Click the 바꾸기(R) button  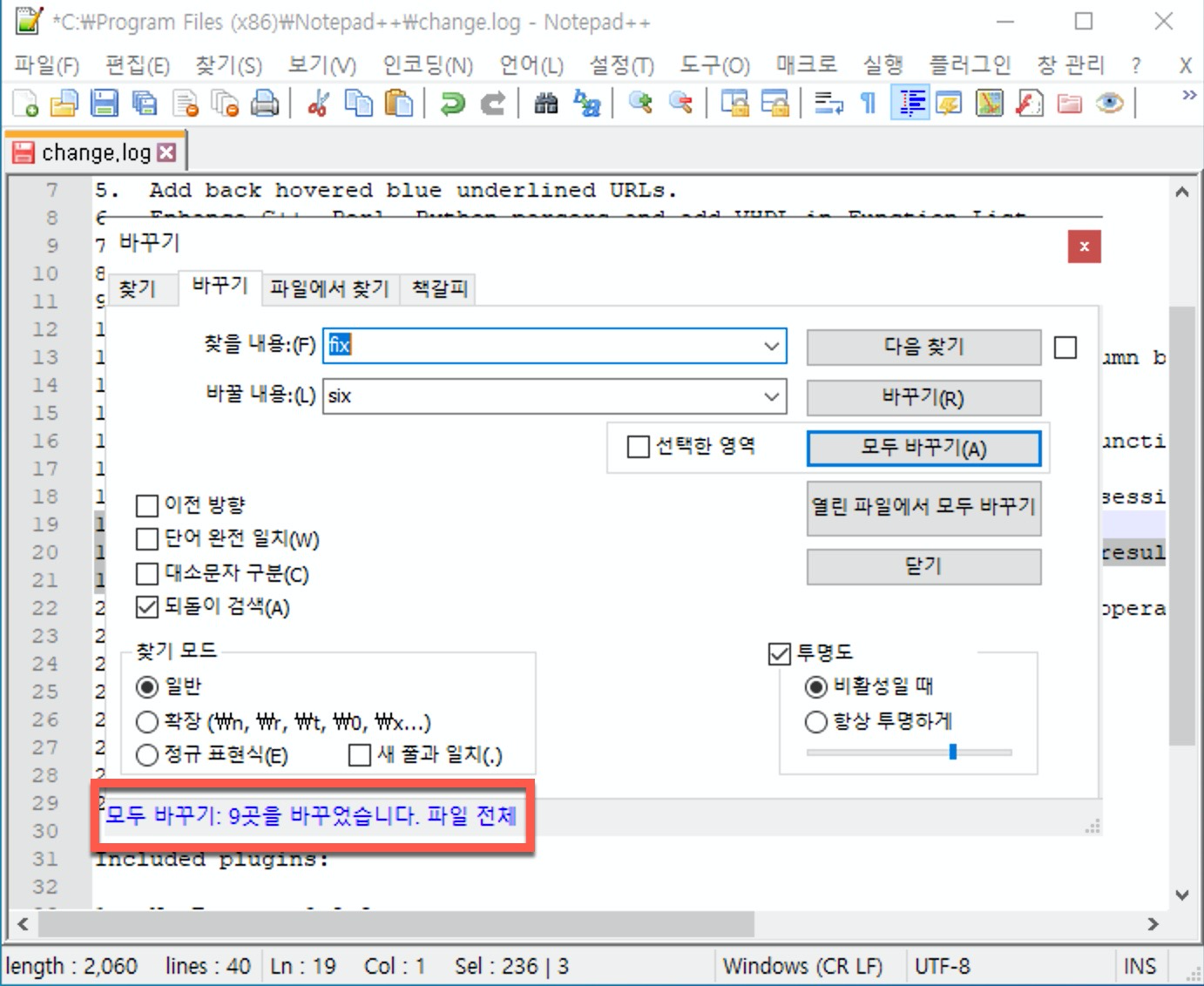pyautogui.click(x=923, y=398)
